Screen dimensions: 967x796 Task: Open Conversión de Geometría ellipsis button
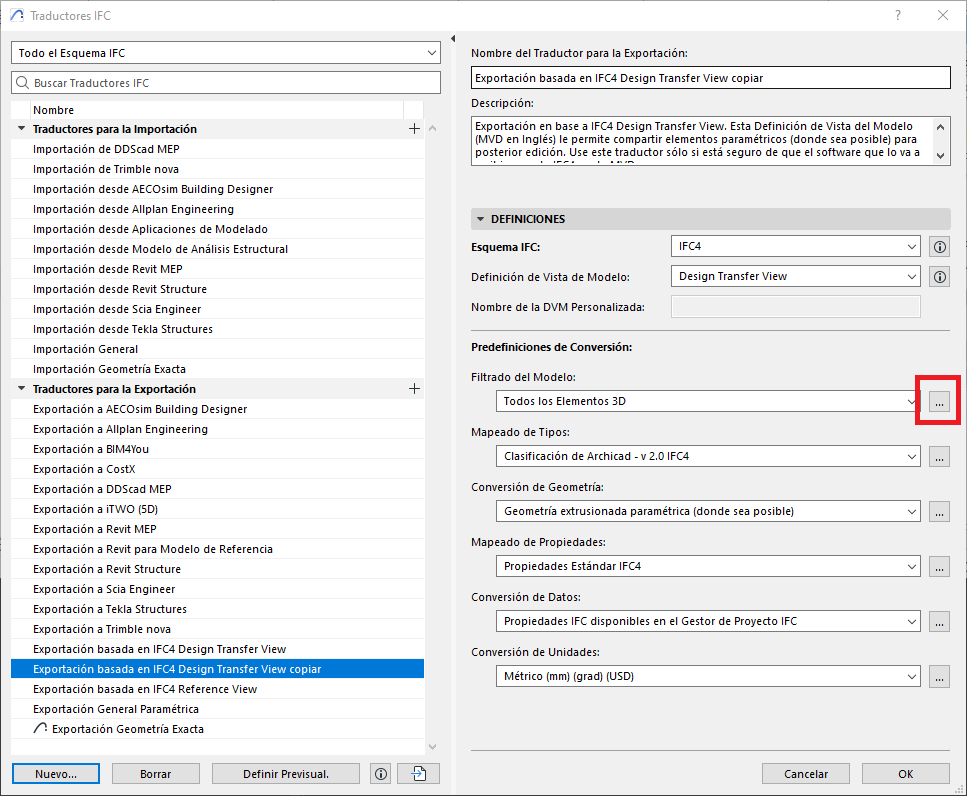point(939,511)
